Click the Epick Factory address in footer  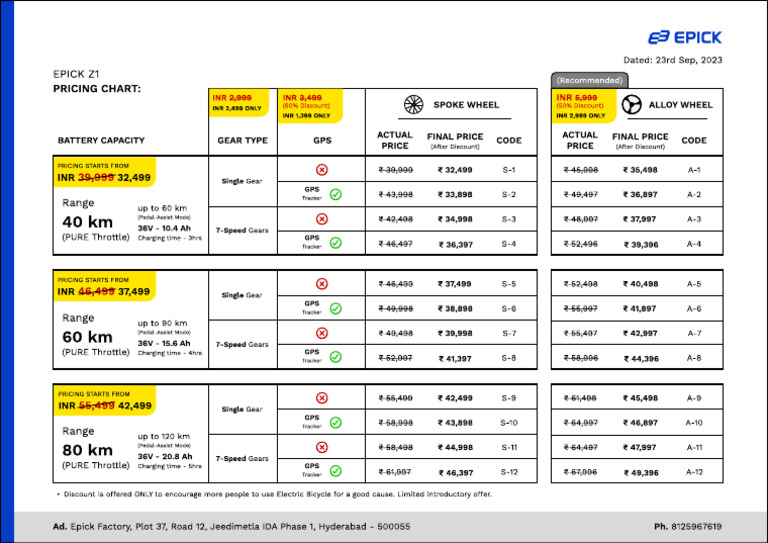(x=232, y=527)
